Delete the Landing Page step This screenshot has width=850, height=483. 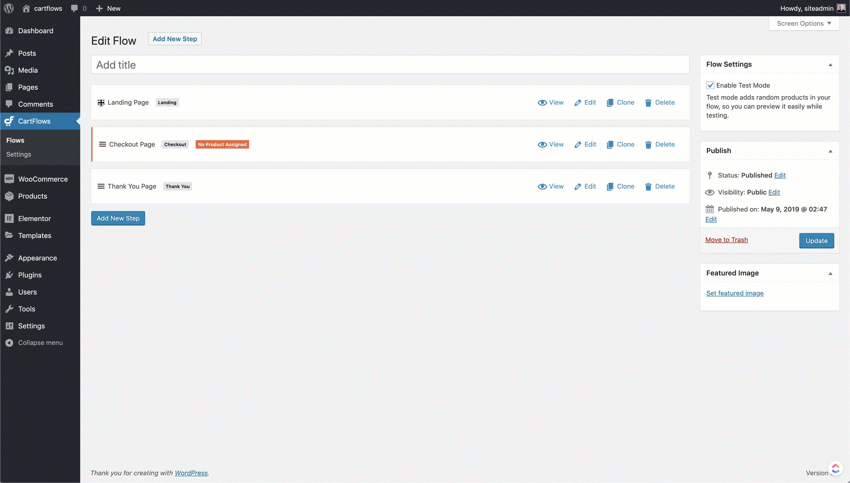click(660, 102)
